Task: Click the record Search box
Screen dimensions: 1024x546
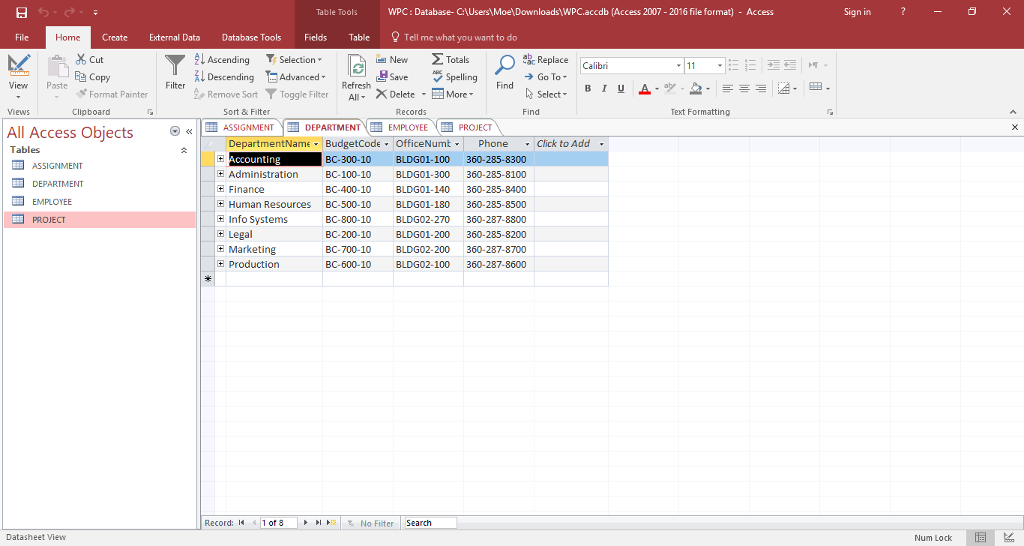Action: tap(430, 523)
